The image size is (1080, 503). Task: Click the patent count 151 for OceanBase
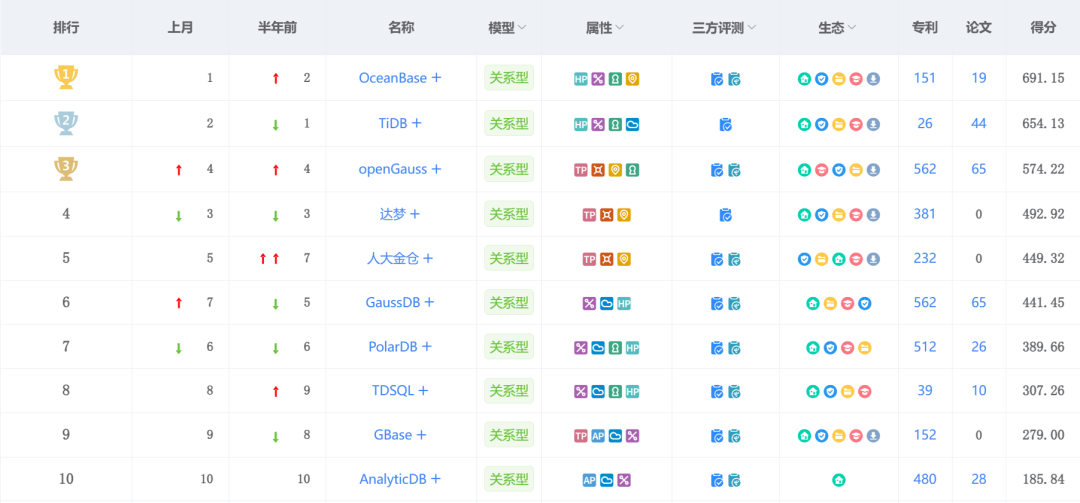[x=924, y=78]
